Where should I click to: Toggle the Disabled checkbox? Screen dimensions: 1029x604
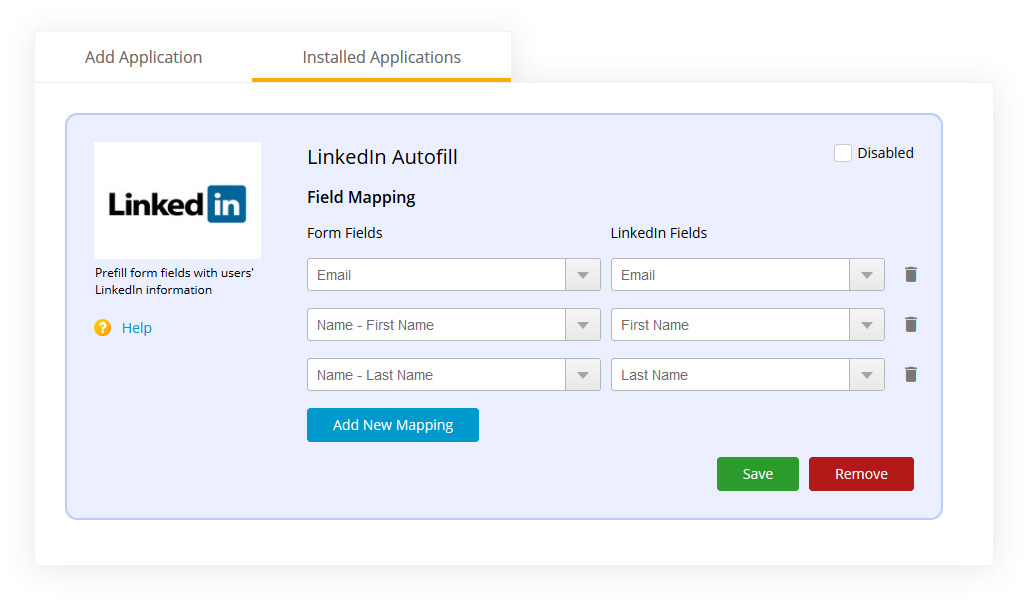(x=843, y=153)
